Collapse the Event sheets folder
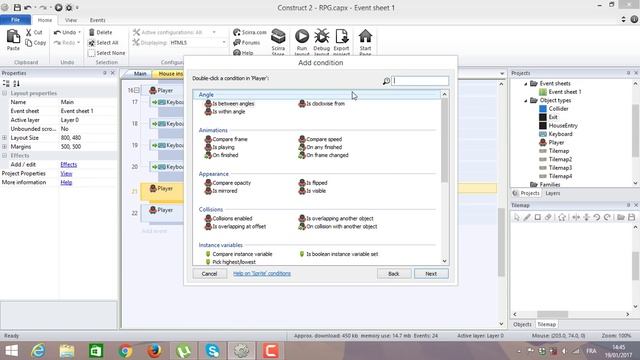 pos(526,84)
